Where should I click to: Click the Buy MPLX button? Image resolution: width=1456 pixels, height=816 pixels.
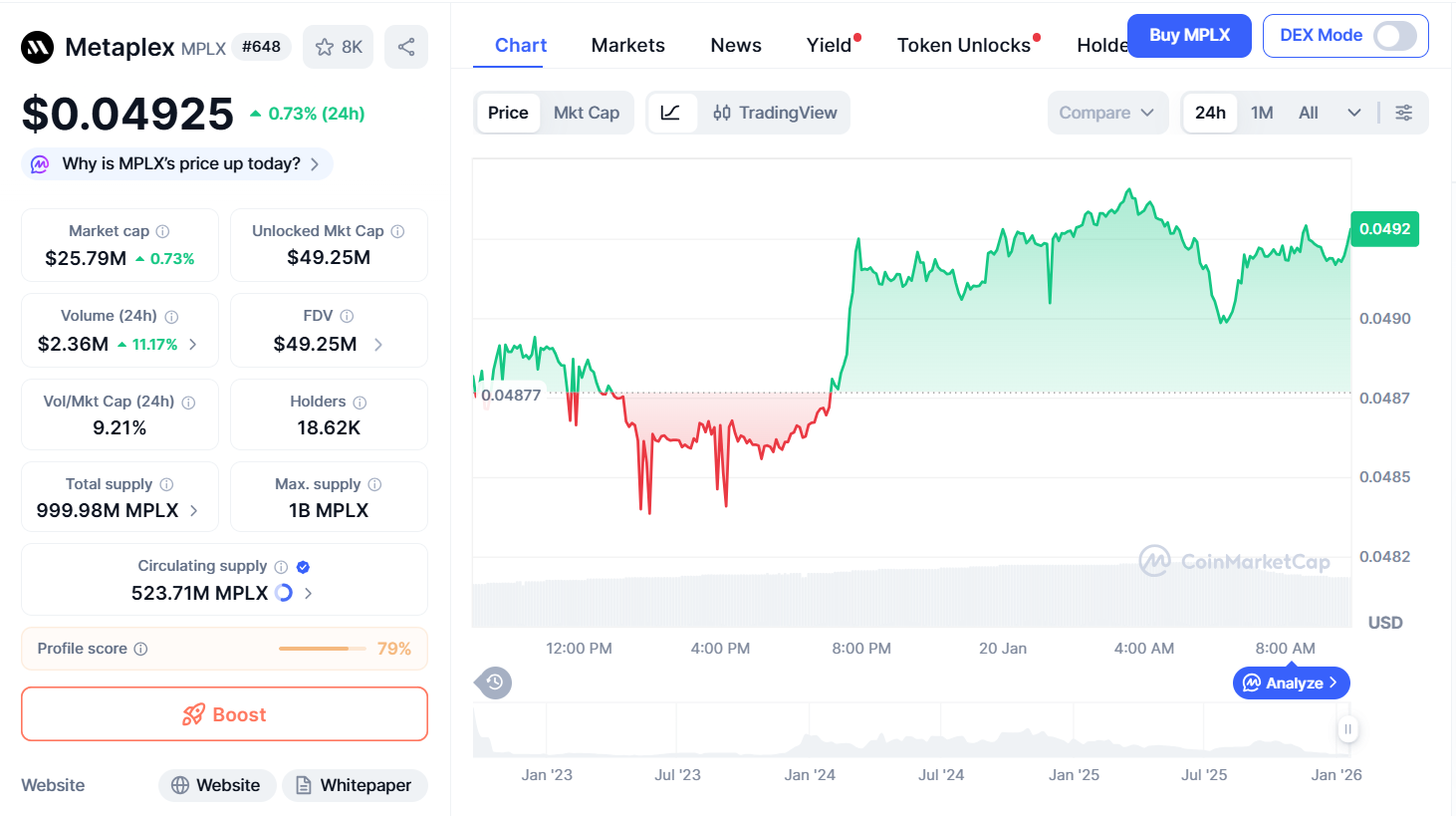[1189, 35]
